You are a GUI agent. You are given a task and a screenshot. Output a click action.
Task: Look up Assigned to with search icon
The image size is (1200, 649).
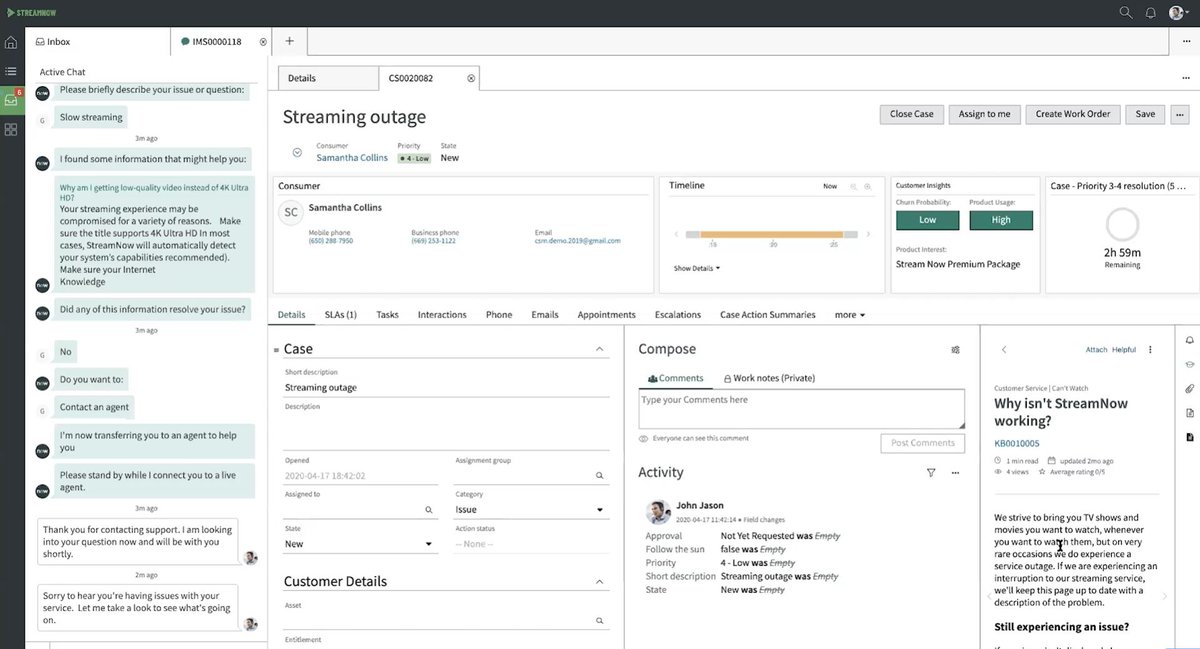coord(429,510)
